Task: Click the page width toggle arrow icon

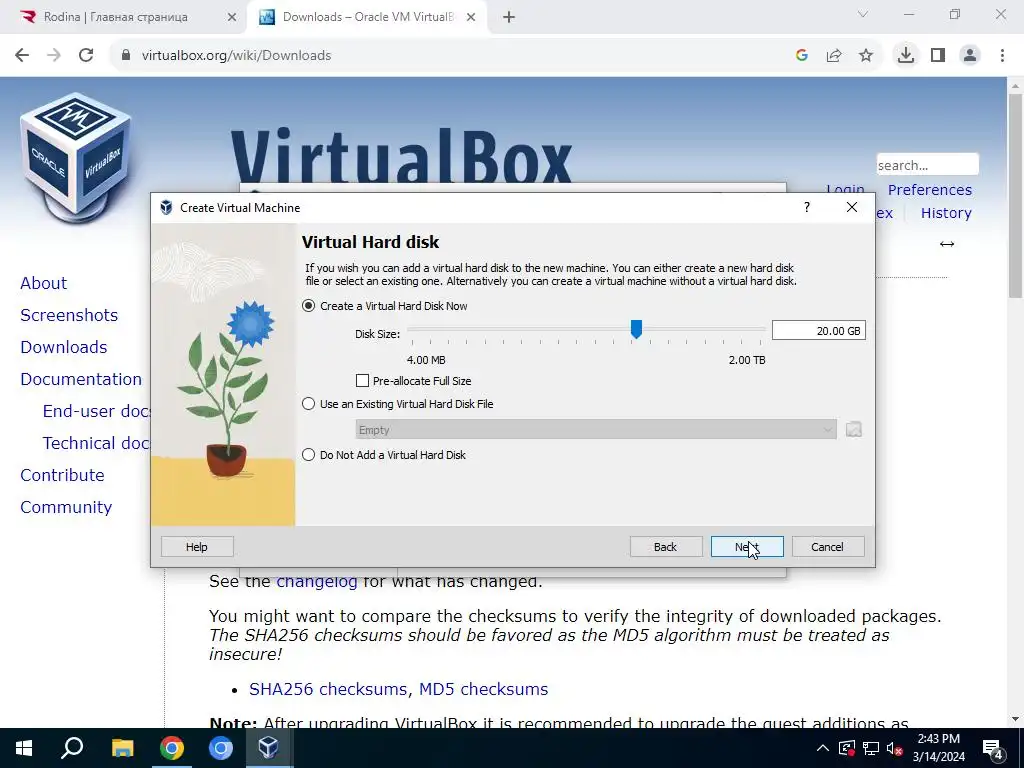Action: point(947,244)
